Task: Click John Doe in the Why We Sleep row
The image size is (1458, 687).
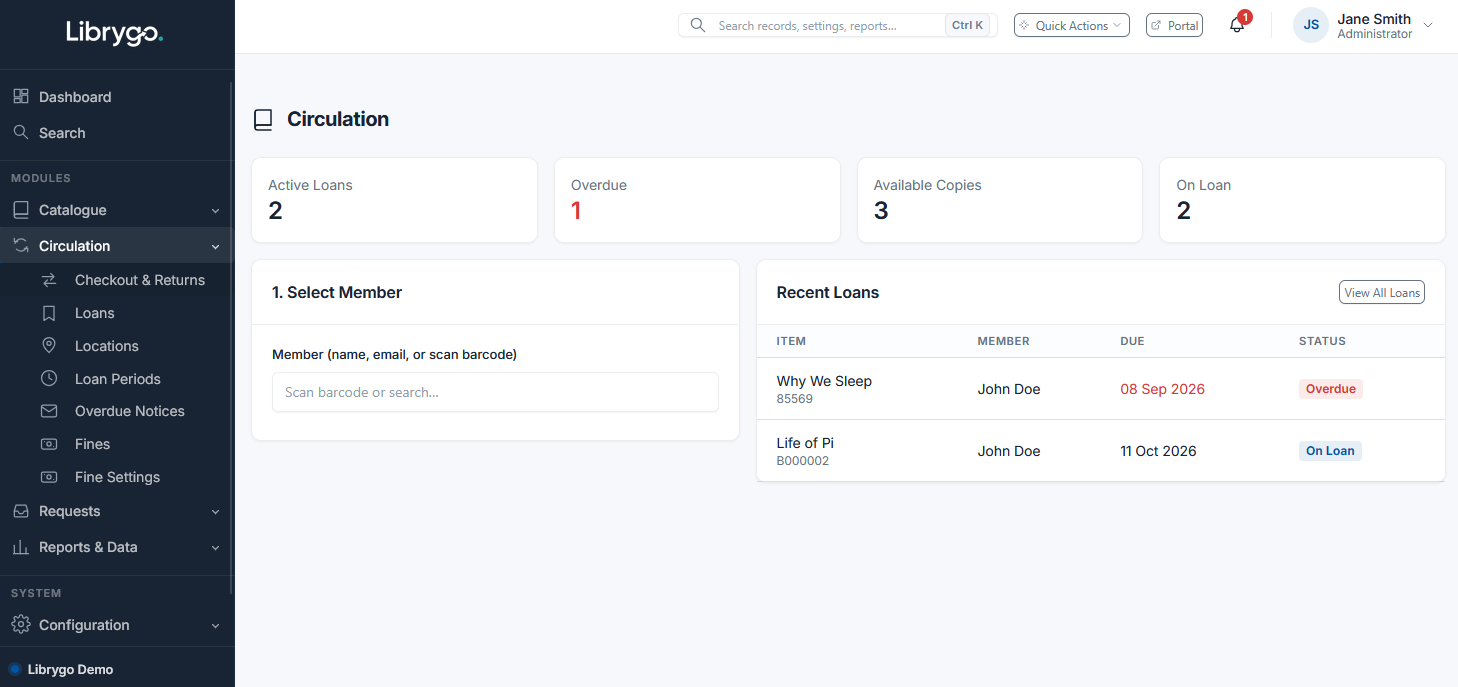Action: point(1009,389)
